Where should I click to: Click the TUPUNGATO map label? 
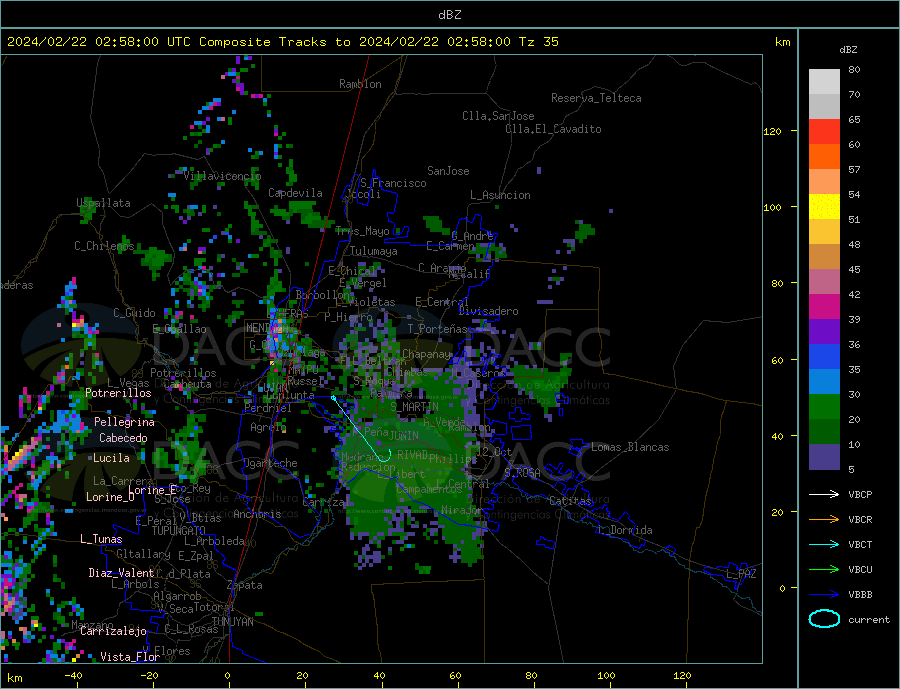coord(178,531)
